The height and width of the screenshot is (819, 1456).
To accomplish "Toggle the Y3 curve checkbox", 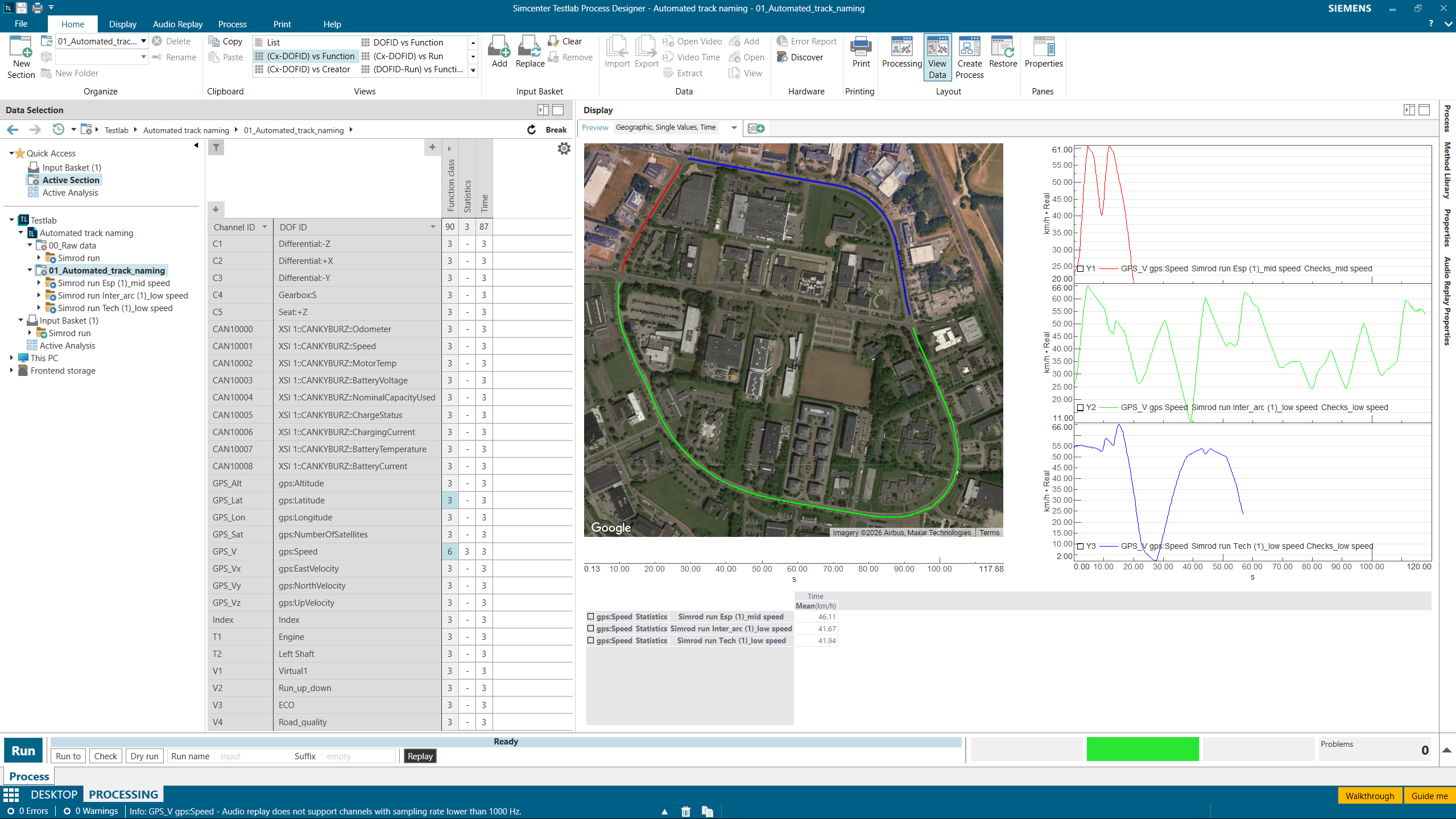I will 1079,545.
